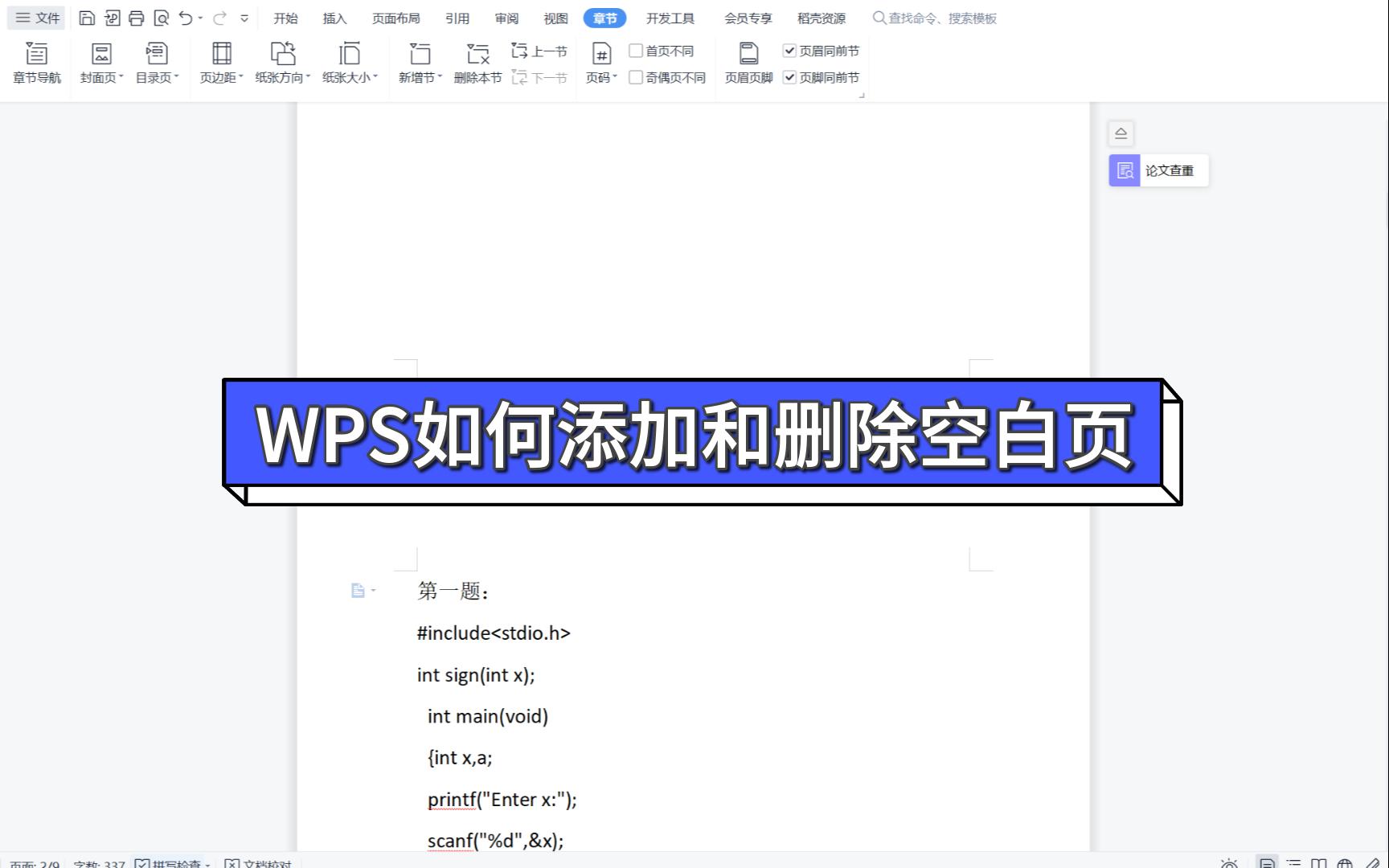
Task: Open 章节导航 section navigation pane
Action: coord(37,63)
